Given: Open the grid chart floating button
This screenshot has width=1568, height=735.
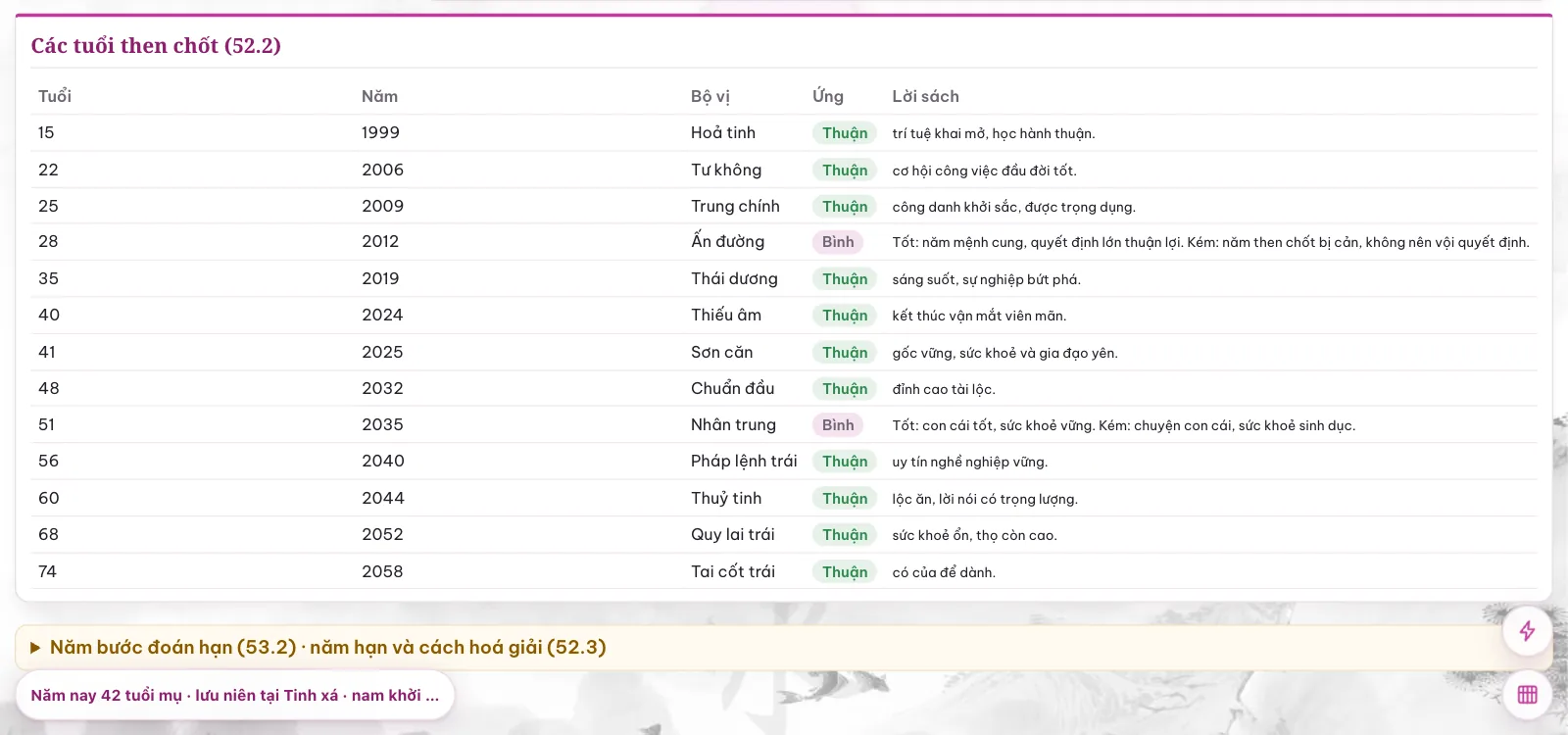Looking at the screenshot, I should [1527, 695].
